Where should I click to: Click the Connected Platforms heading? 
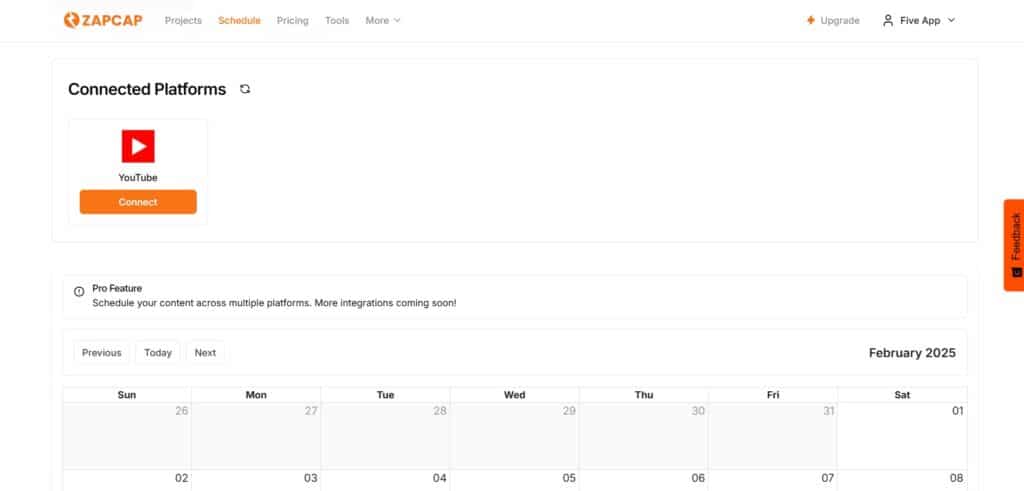(x=147, y=89)
